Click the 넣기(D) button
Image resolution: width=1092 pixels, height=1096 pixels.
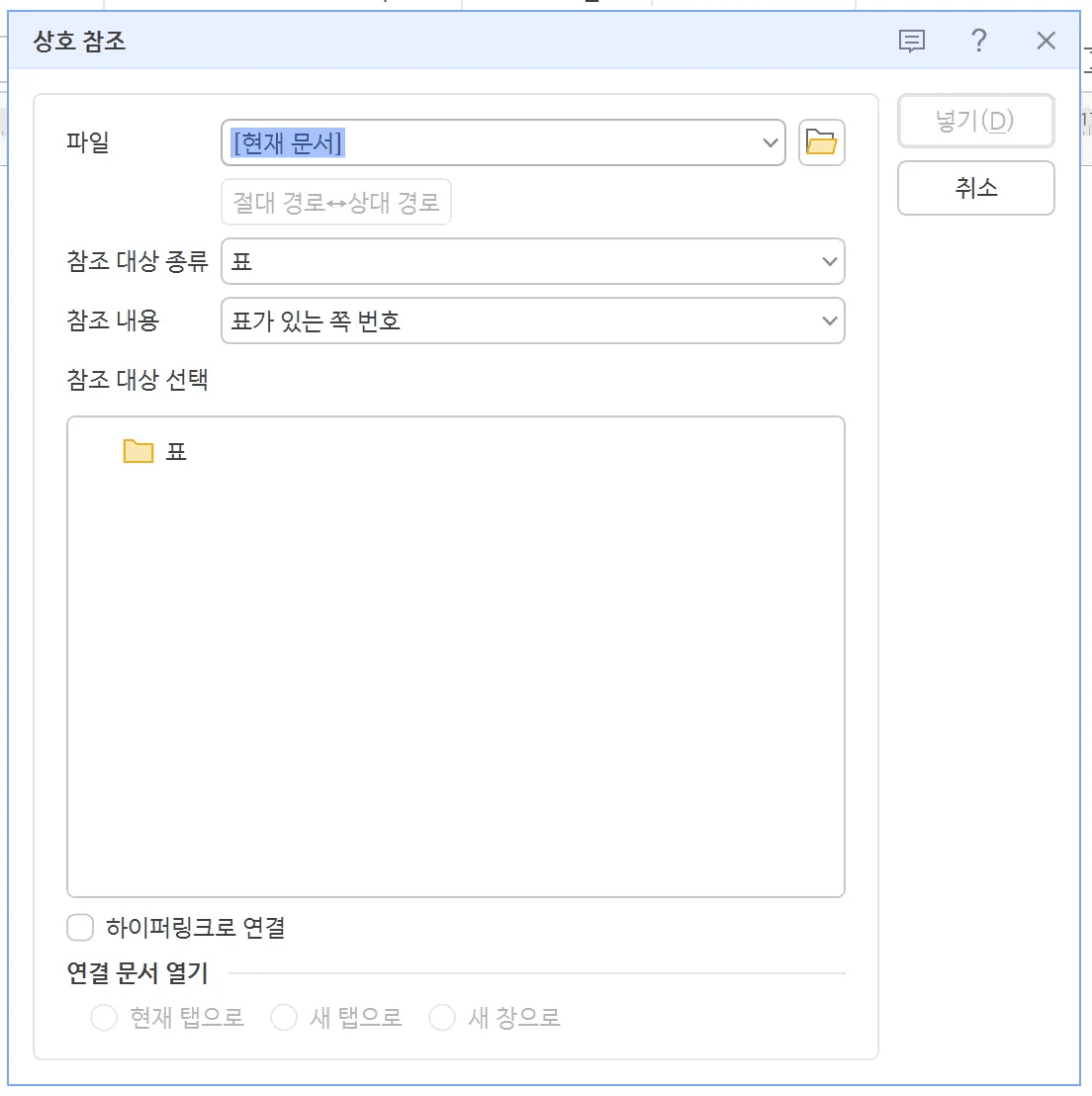pyautogui.click(x=975, y=121)
